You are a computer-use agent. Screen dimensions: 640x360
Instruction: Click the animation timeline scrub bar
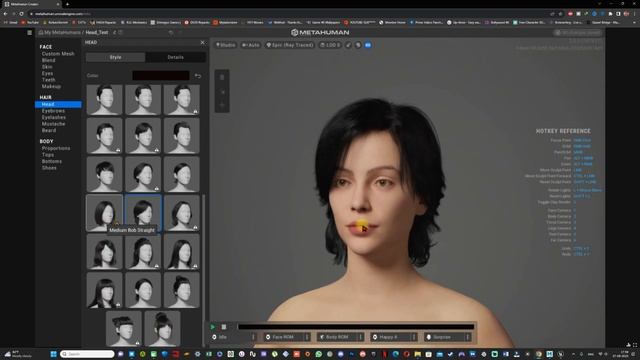tap(356, 327)
